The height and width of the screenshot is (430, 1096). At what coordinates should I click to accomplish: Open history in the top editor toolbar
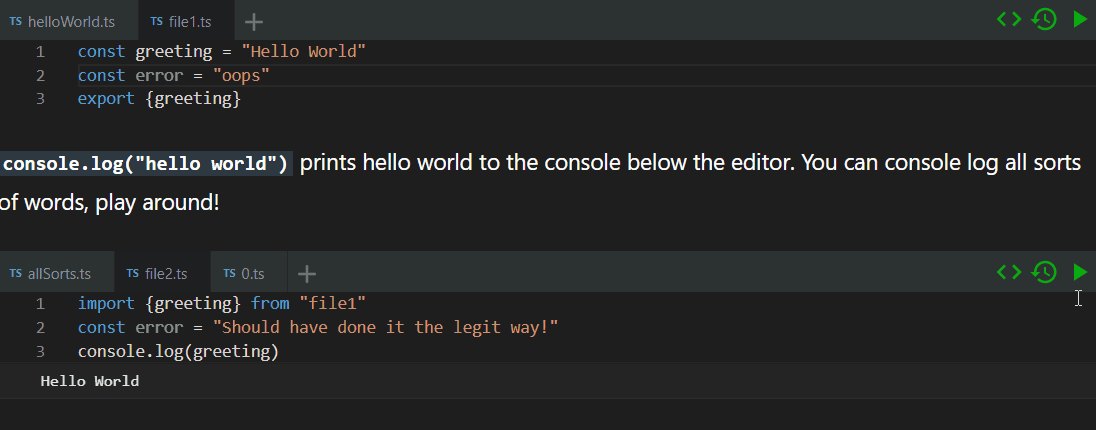point(1044,20)
